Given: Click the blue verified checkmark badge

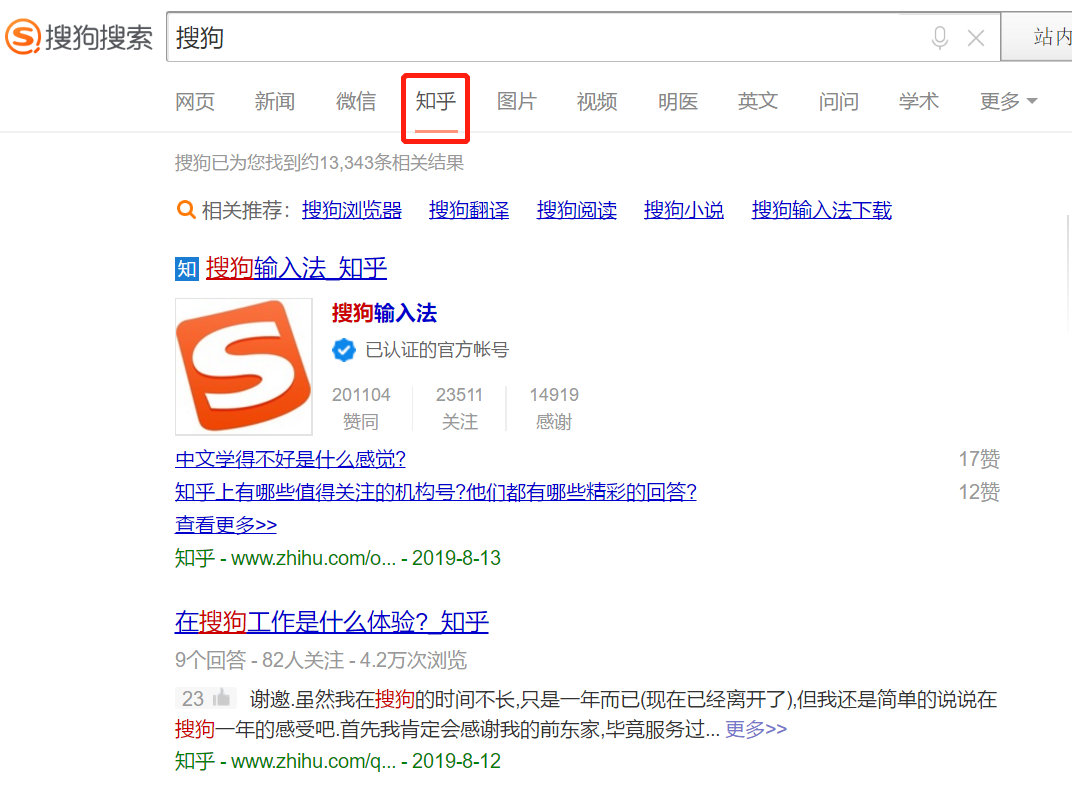Looking at the screenshot, I should point(344,350).
